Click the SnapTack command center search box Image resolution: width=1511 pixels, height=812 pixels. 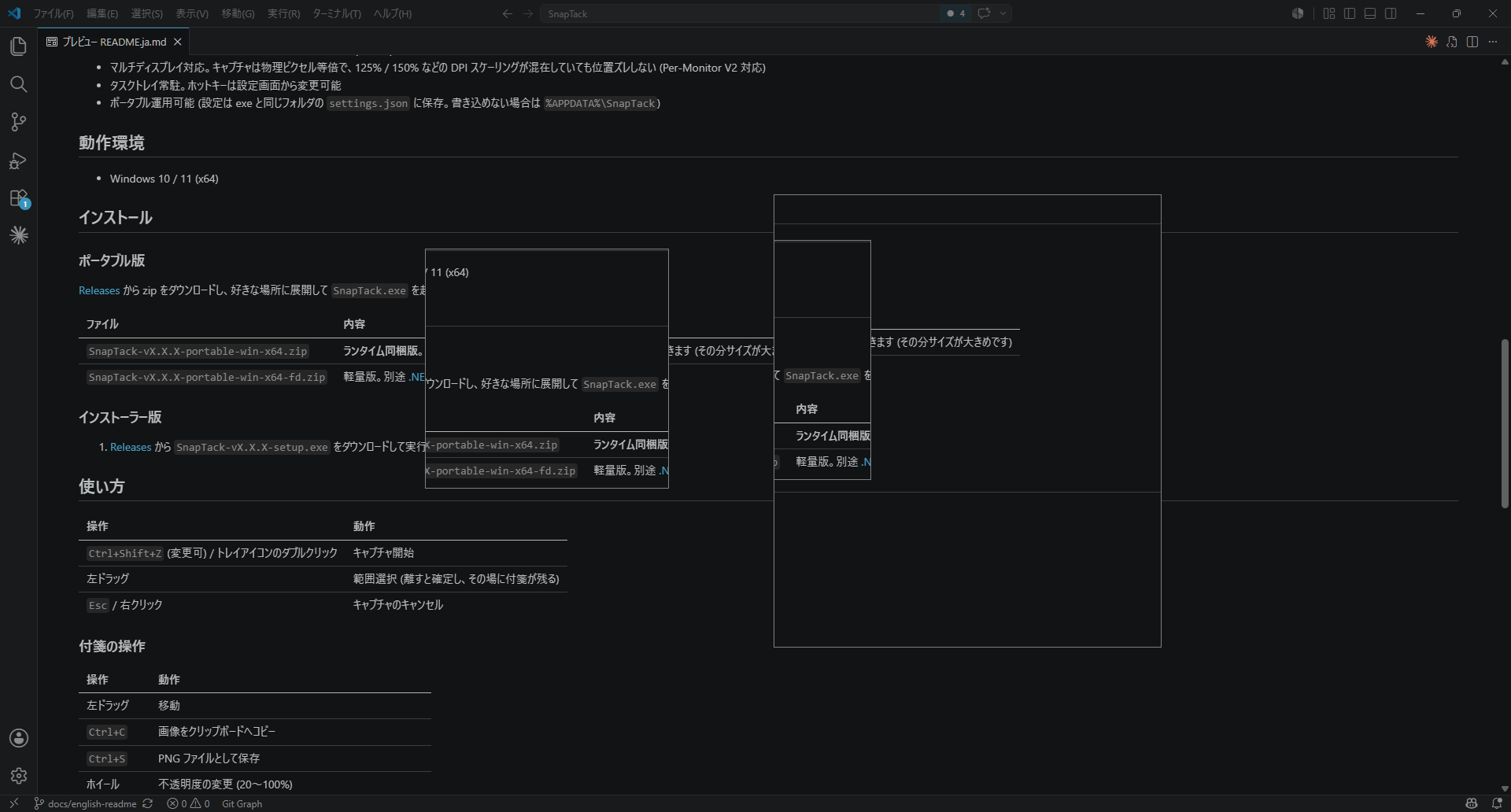click(x=740, y=13)
